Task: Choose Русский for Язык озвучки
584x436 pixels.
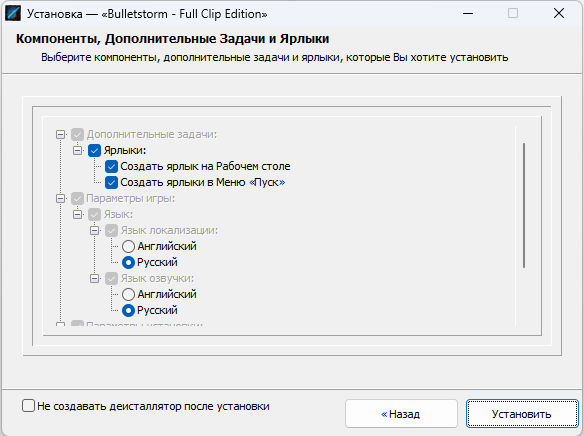Action: 128,311
